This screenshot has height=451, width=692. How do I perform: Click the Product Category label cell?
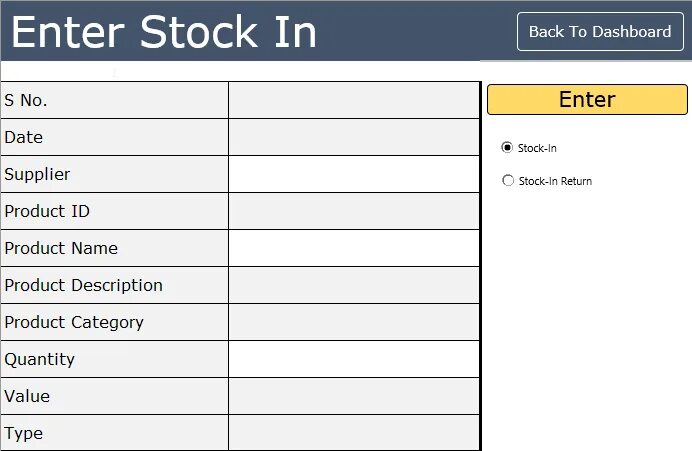(x=114, y=322)
